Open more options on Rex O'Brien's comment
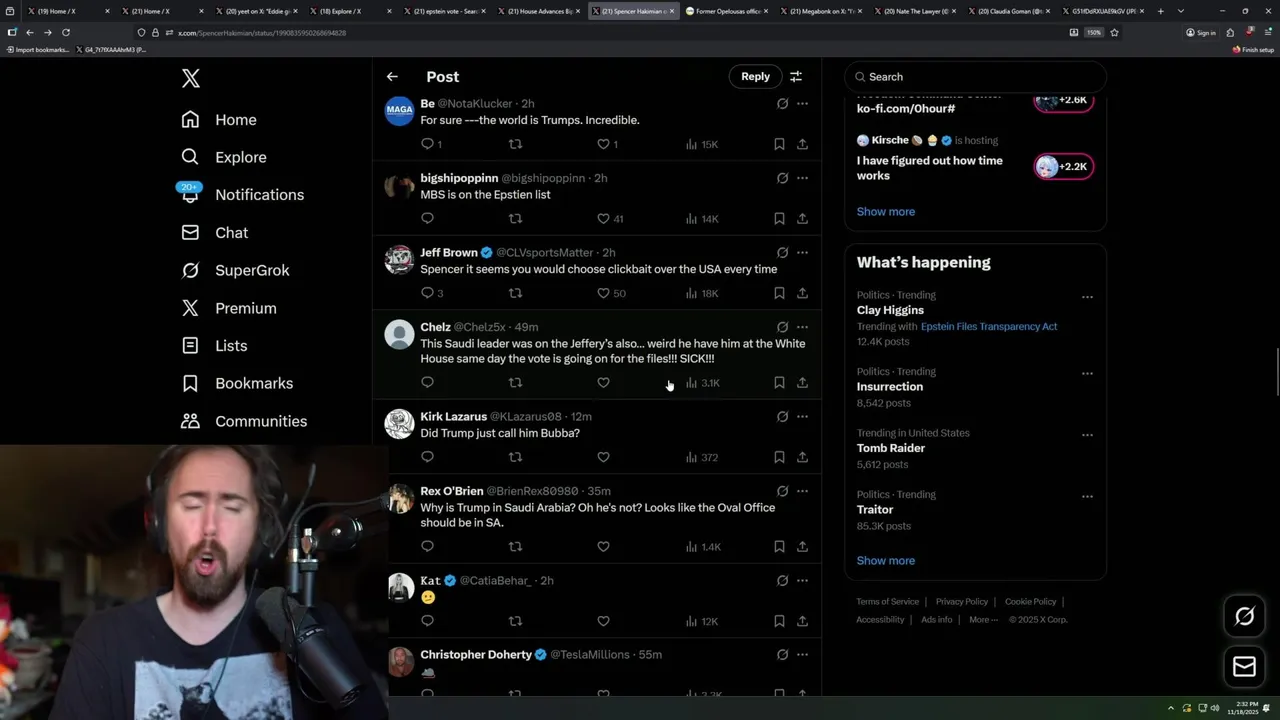The height and width of the screenshot is (720, 1280). coord(802,491)
